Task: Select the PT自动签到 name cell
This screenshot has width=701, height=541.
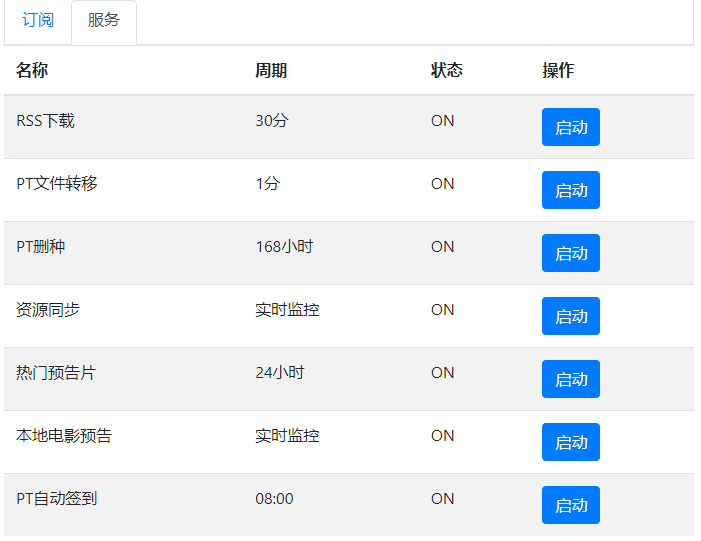Action: (56, 499)
